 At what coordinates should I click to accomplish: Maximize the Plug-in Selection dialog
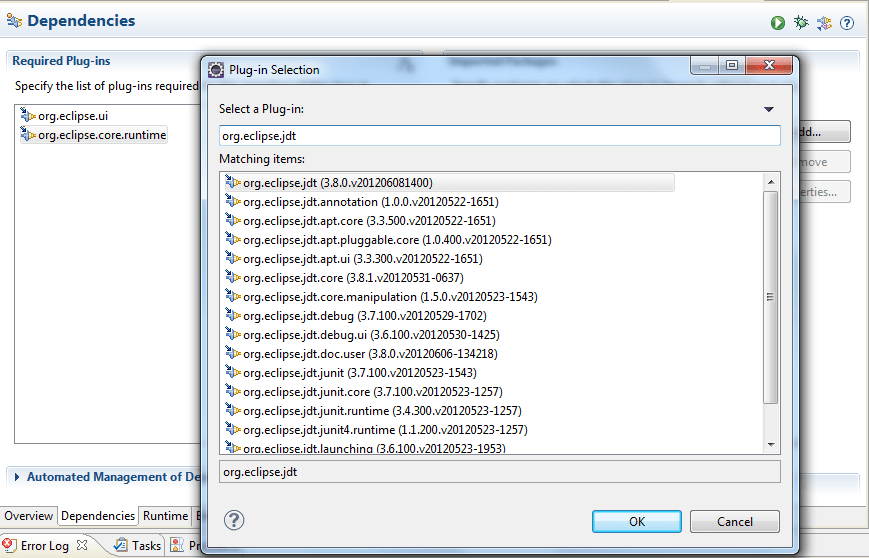pyautogui.click(x=732, y=65)
